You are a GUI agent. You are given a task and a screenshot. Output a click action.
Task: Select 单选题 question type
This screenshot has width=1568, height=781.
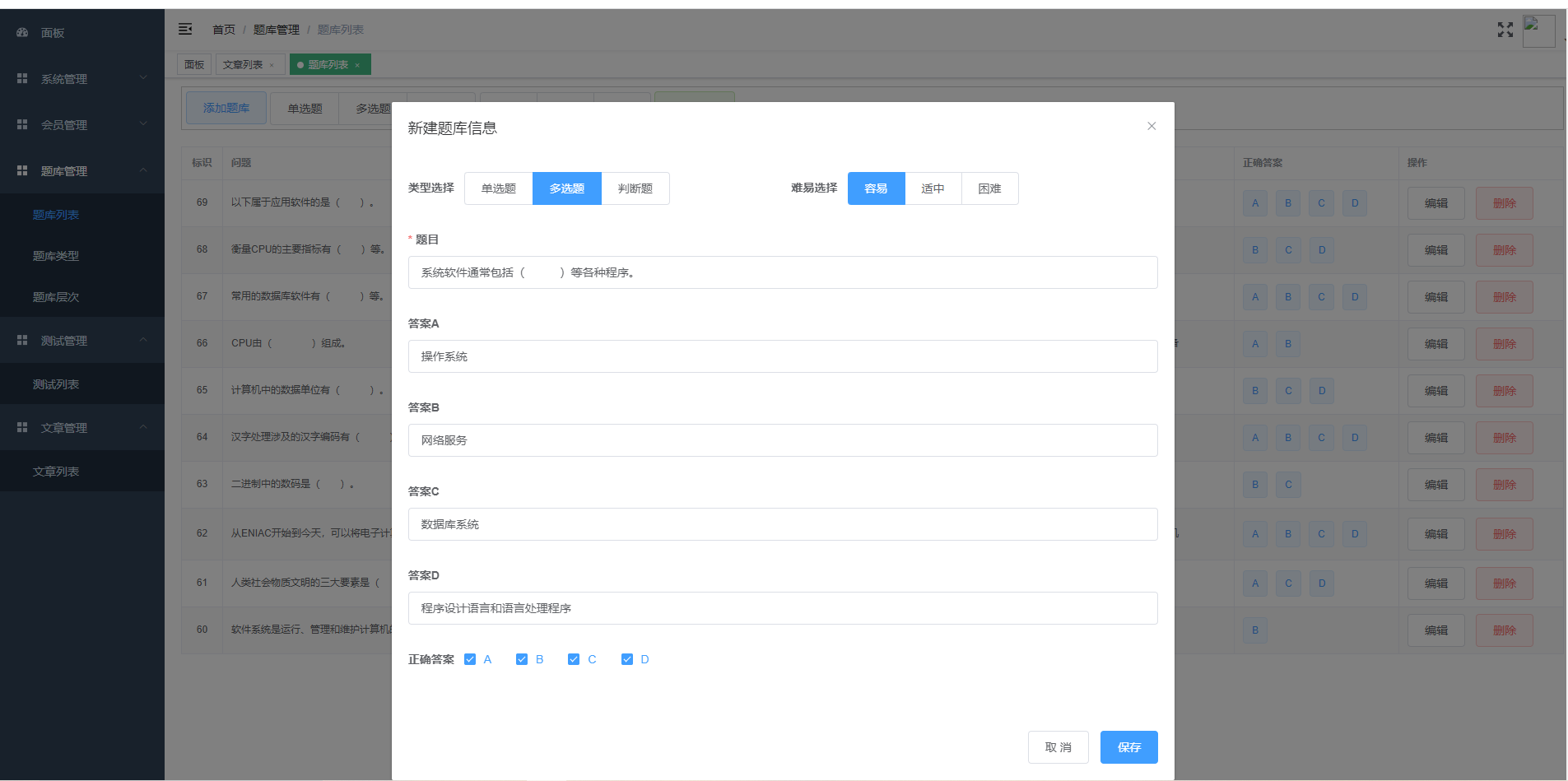(499, 188)
